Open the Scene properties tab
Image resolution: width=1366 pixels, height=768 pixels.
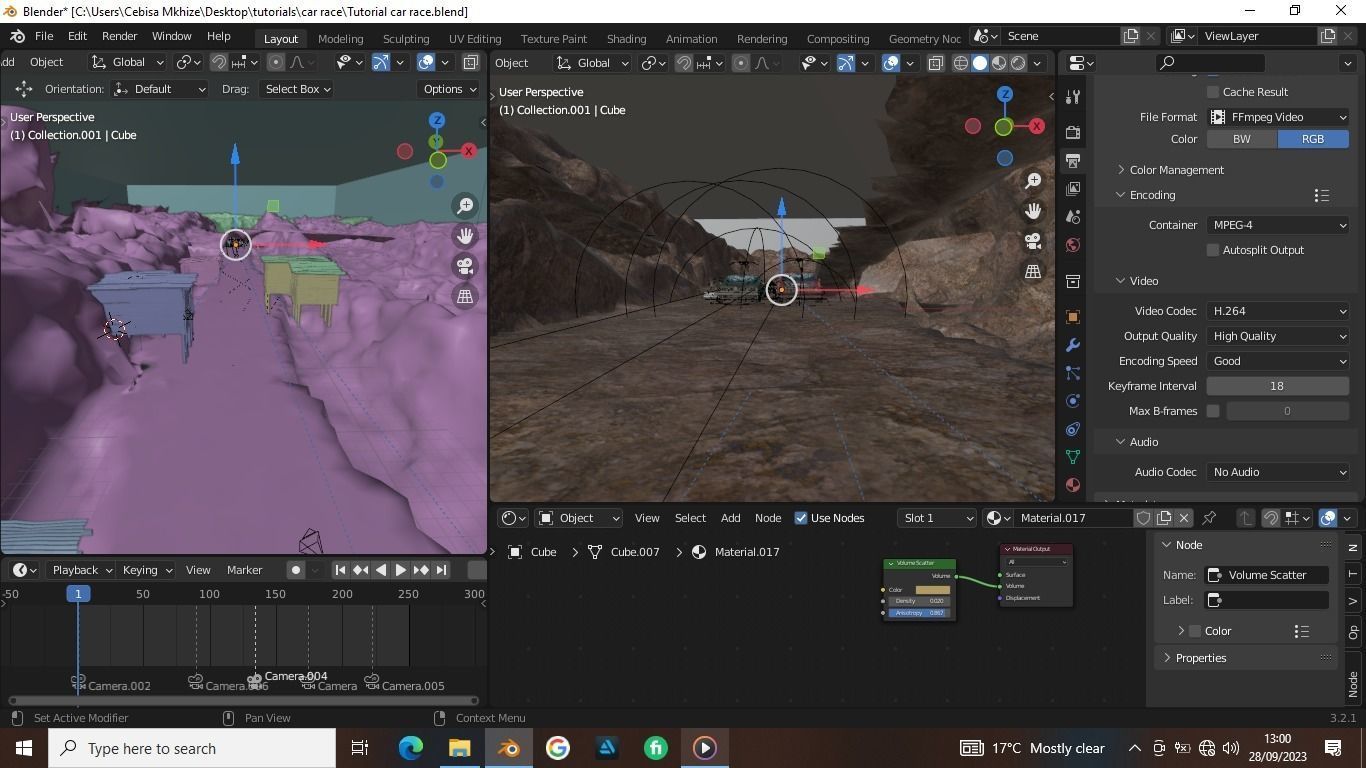coord(1073,216)
